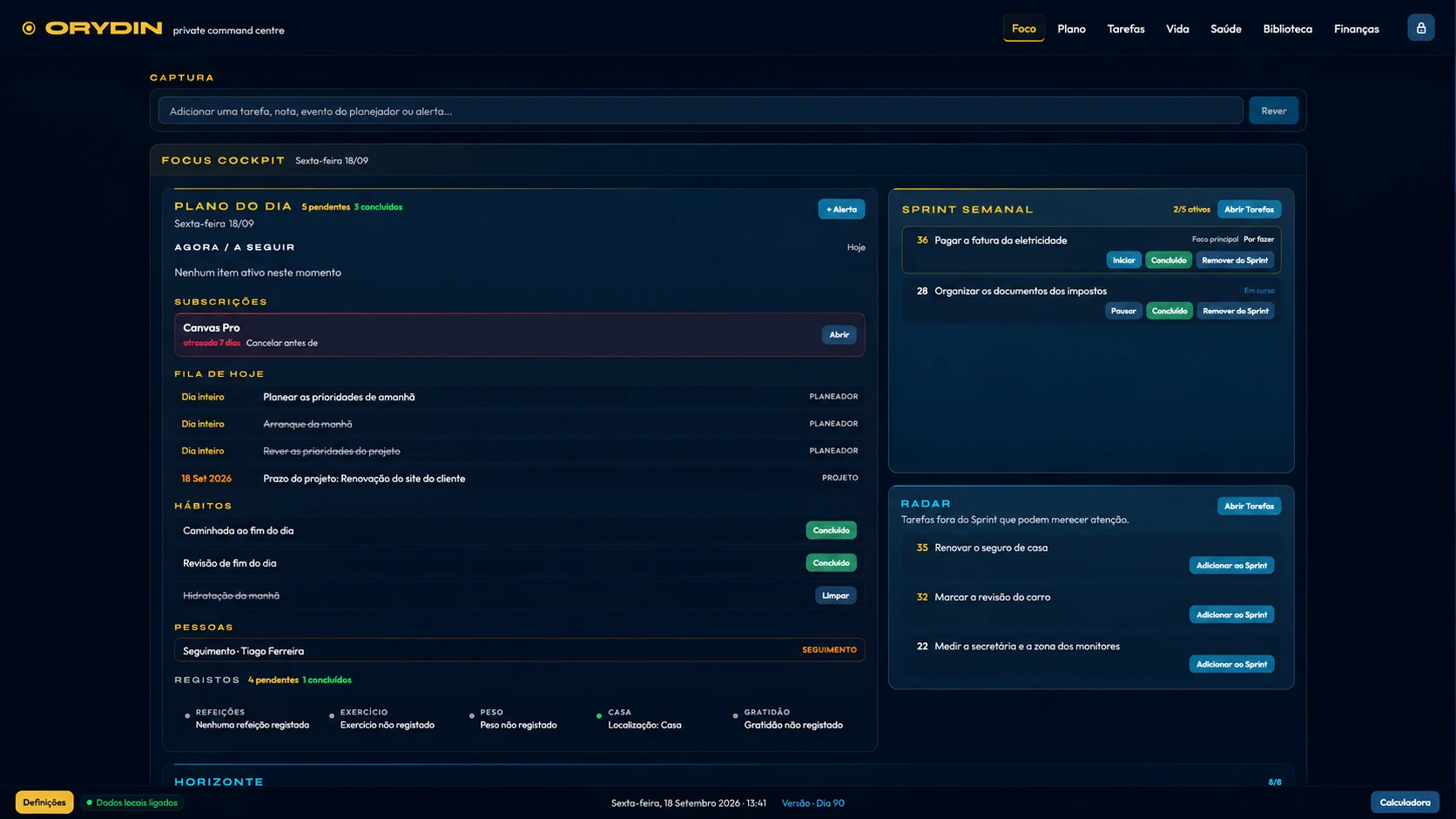This screenshot has width=1456, height=819.
Task: Click Abrir Tarefas in Sprint Semanal
Action: [1249, 209]
